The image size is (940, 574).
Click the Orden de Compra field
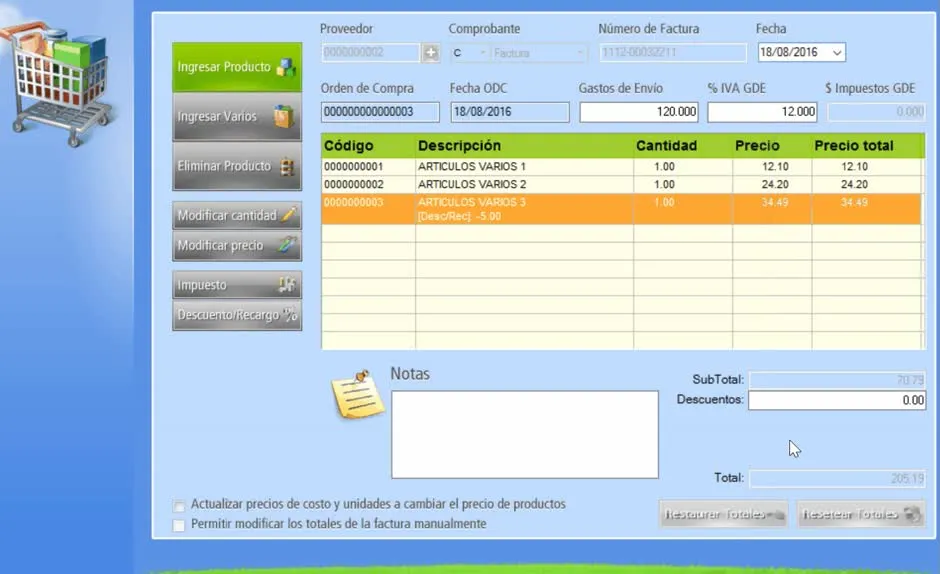[380, 112]
